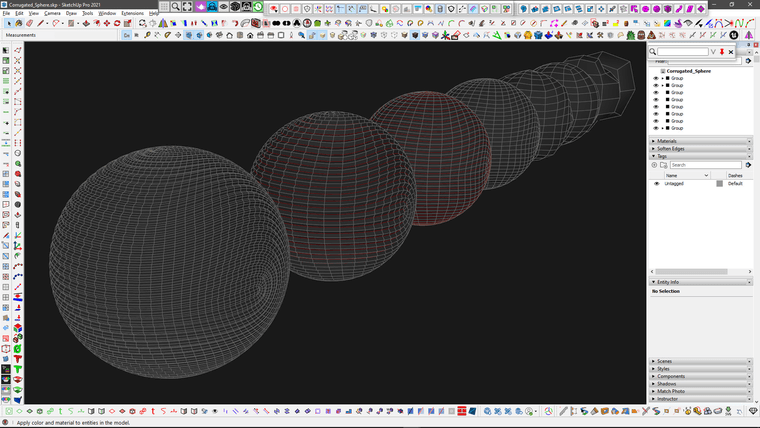
Task: Click the Tags search input field
Action: 705,165
